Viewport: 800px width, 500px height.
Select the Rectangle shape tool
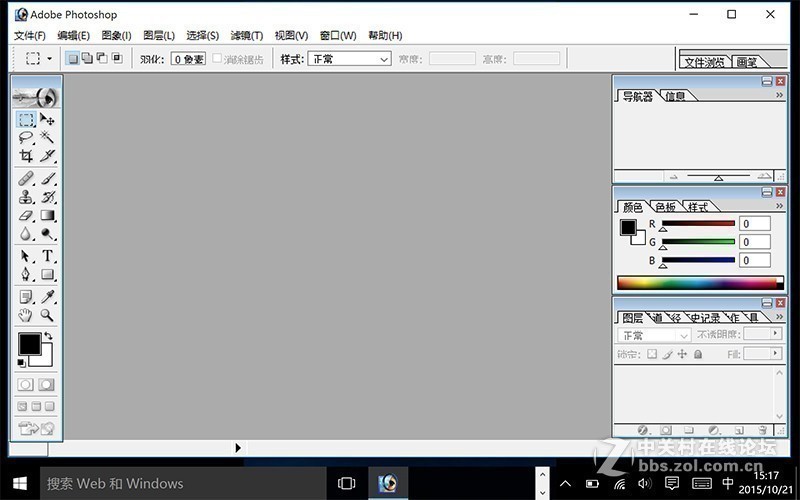click(47, 274)
